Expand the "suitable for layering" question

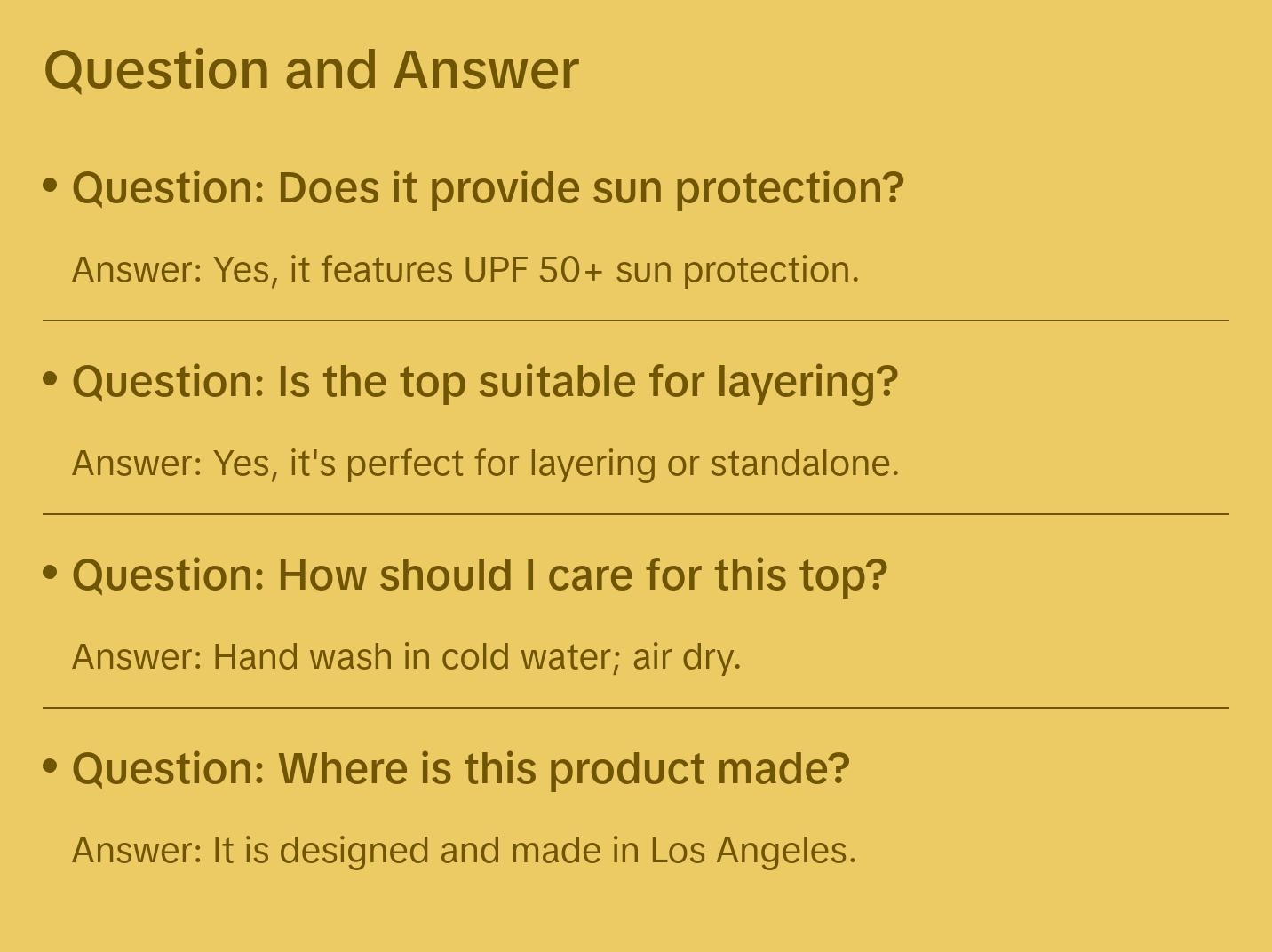(x=485, y=382)
